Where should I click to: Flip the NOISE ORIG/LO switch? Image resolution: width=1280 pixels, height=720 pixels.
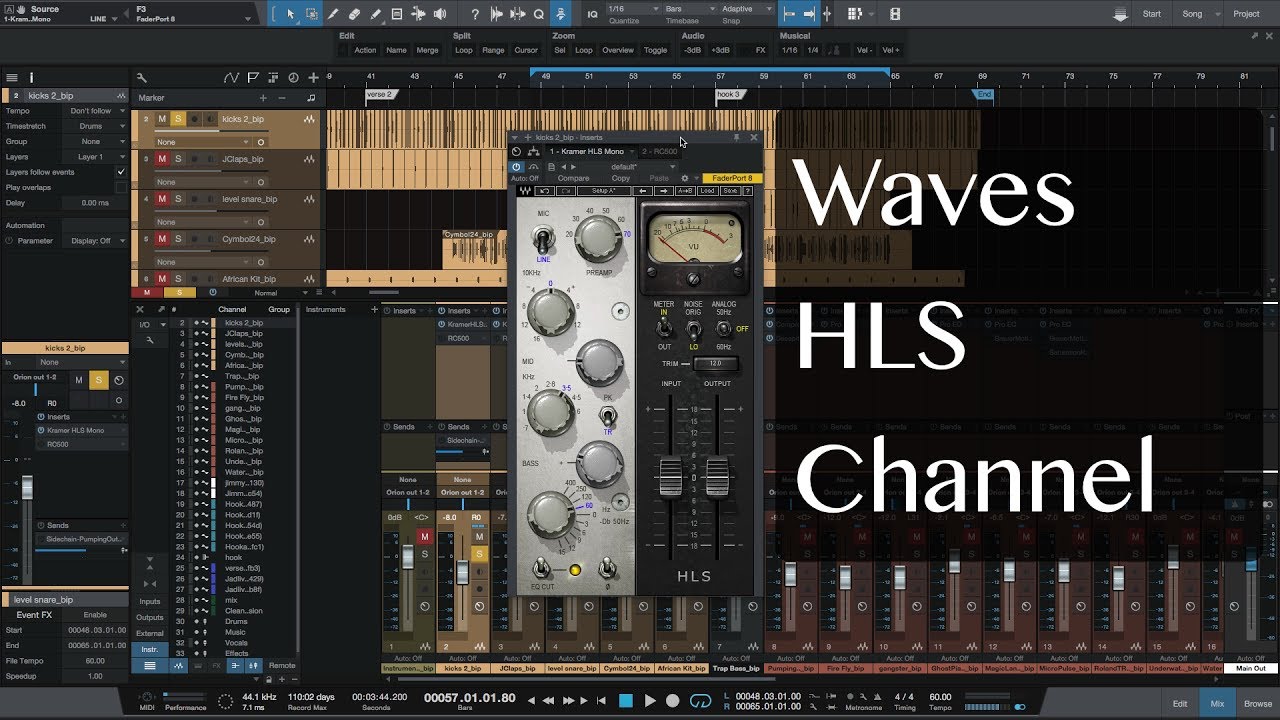pos(692,327)
